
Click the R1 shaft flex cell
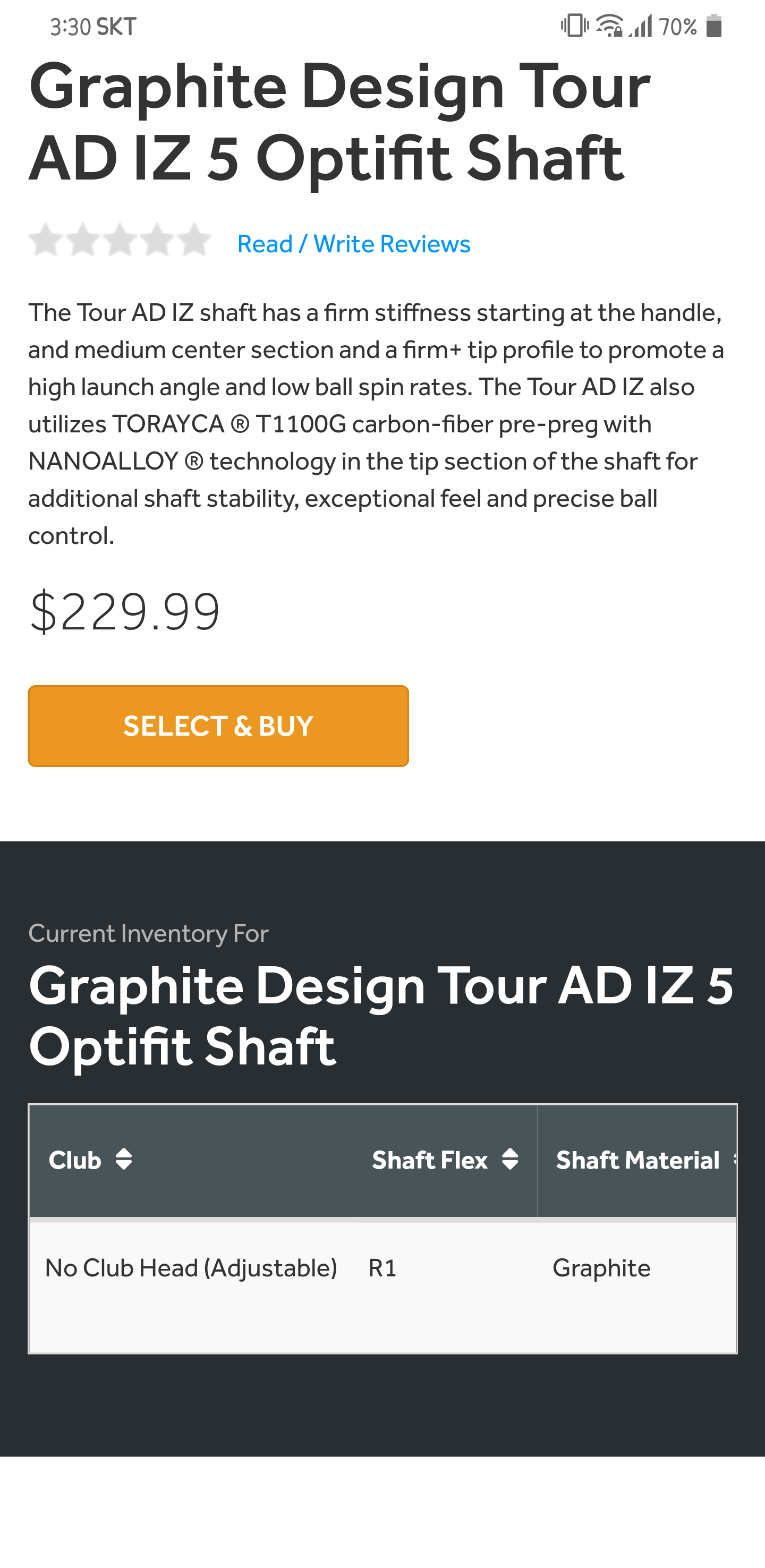coord(382,1268)
